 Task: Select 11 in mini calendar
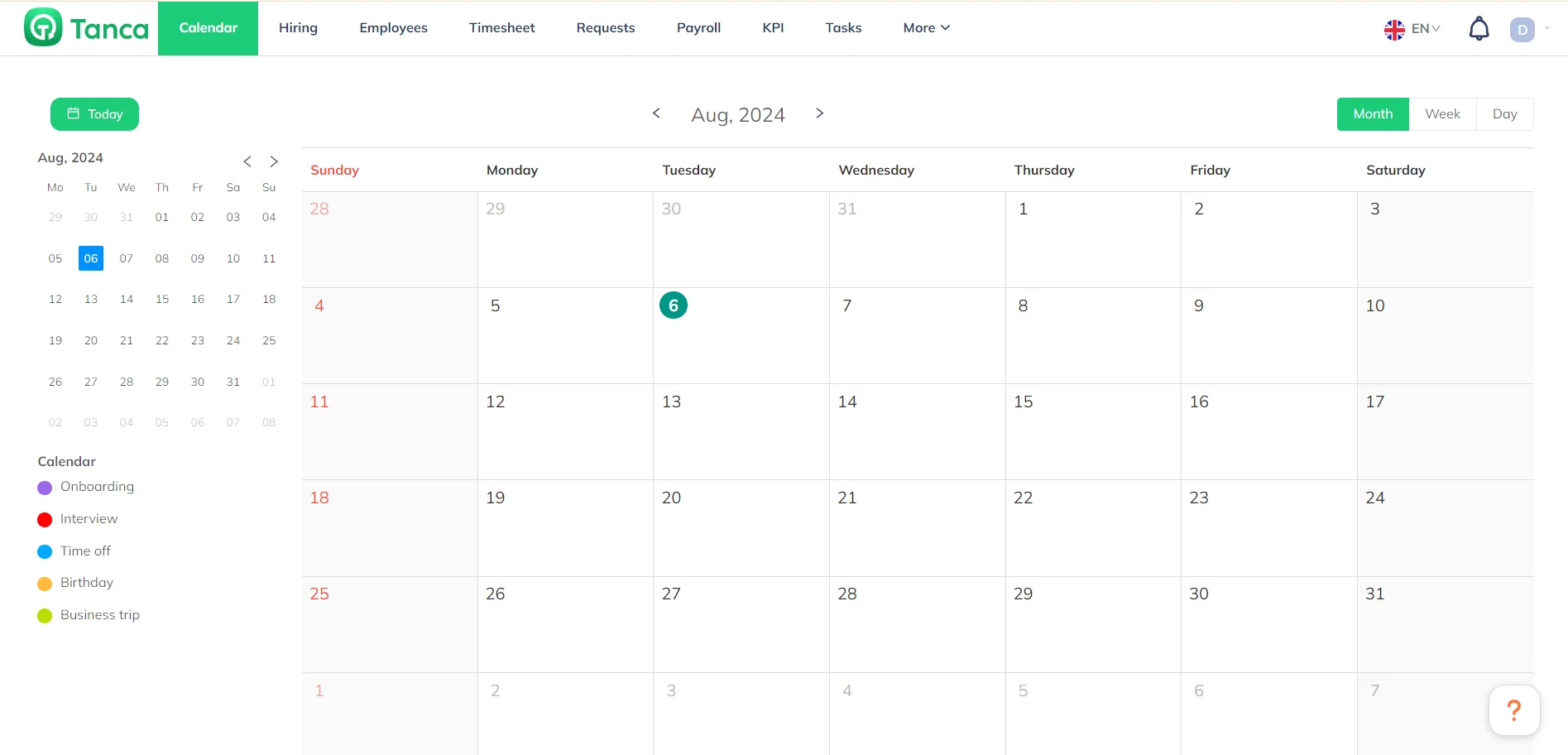point(269,258)
